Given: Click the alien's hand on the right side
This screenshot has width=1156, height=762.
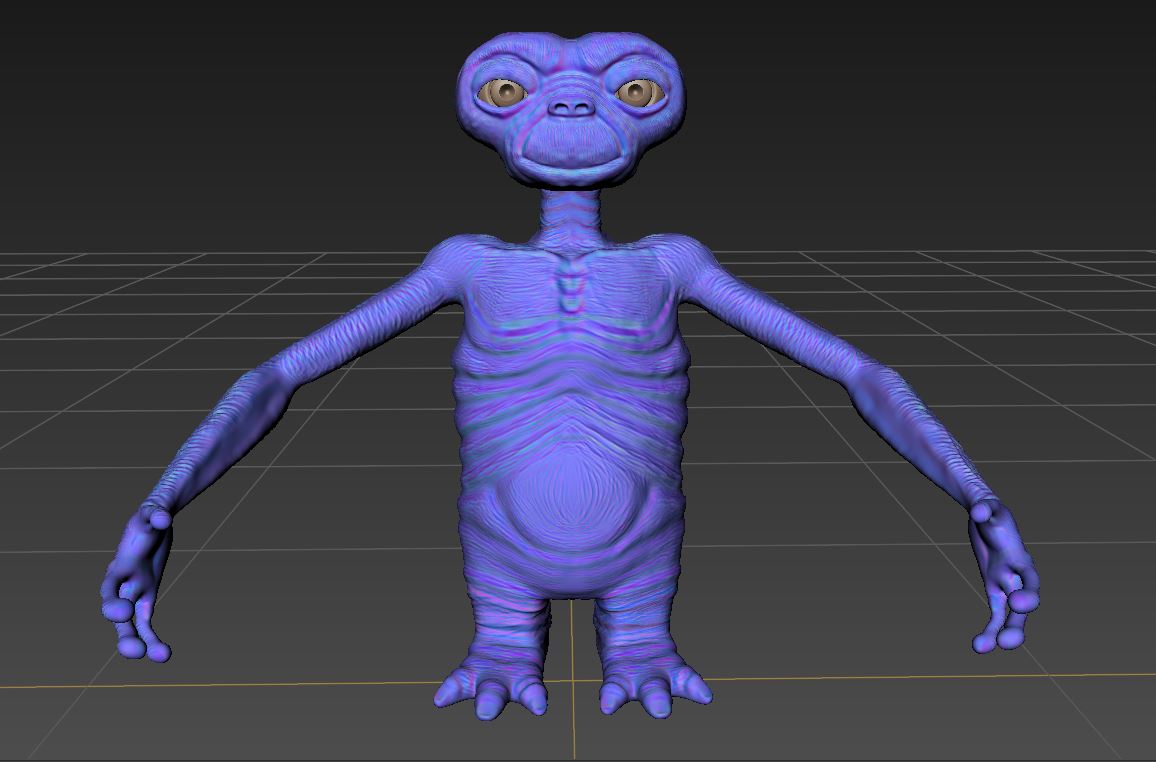Looking at the screenshot, I should pyautogui.click(x=1004, y=580).
